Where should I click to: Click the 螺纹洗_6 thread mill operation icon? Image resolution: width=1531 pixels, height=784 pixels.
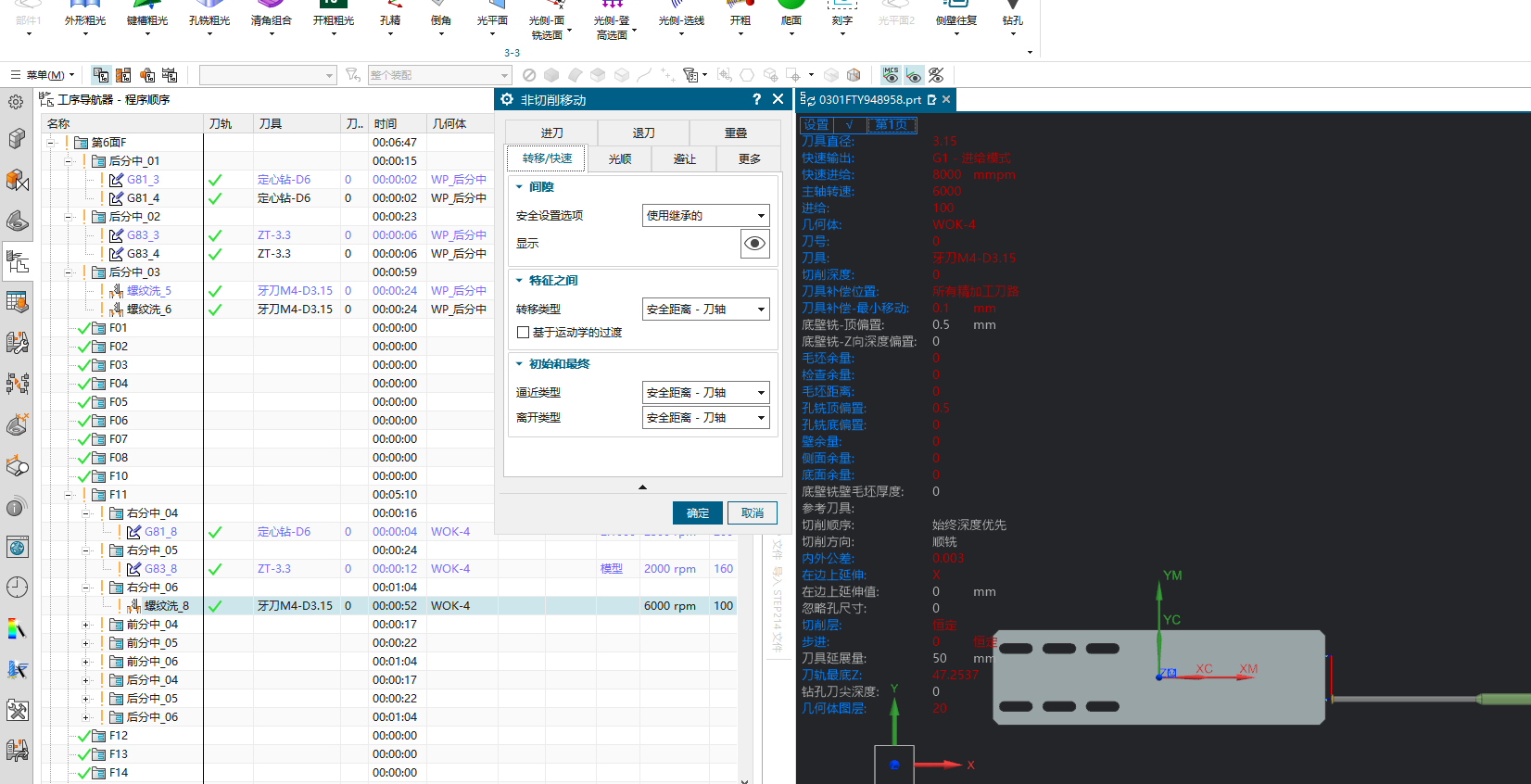click(x=116, y=310)
